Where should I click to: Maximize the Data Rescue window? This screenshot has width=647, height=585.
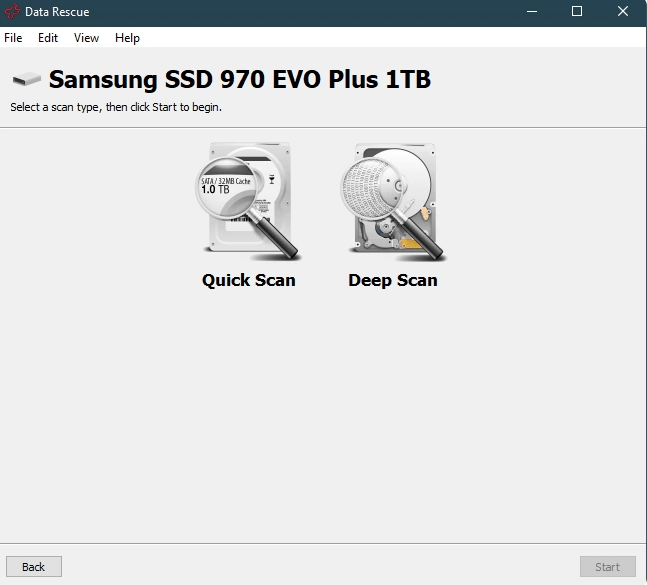[577, 12]
